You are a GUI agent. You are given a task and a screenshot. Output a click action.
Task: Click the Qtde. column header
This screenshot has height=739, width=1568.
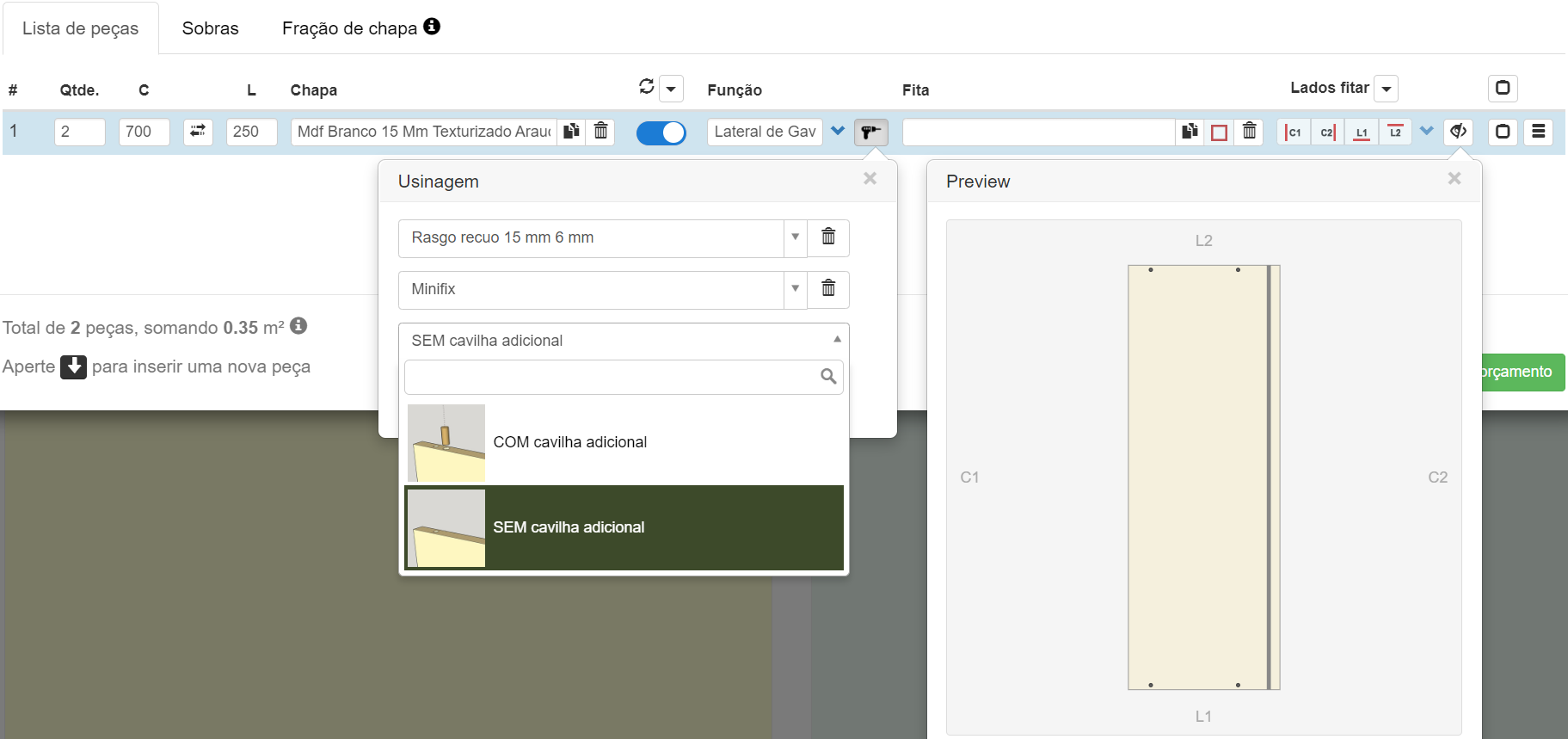(x=79, y=90)
